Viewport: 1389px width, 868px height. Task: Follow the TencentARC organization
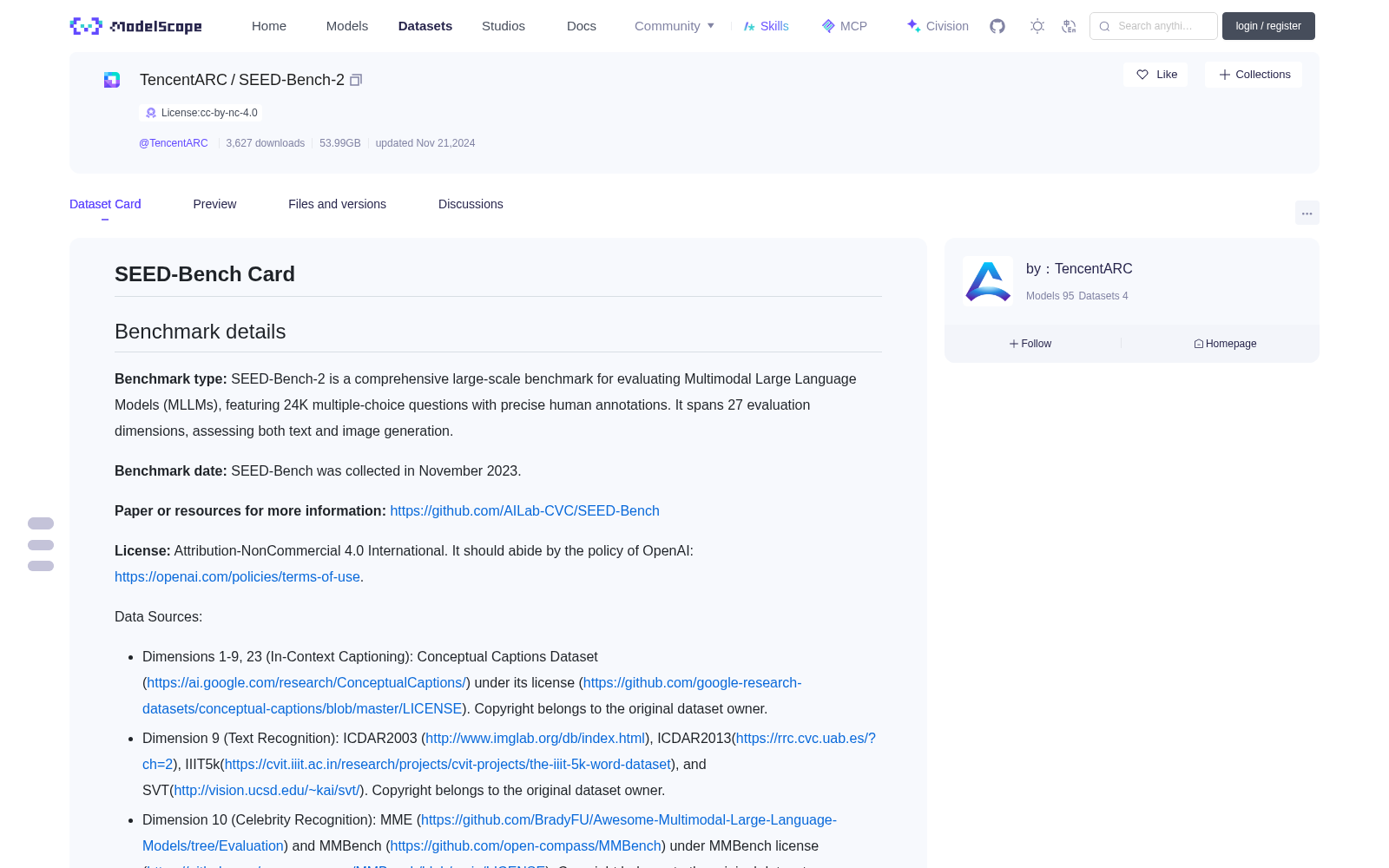coord(1030,344)
